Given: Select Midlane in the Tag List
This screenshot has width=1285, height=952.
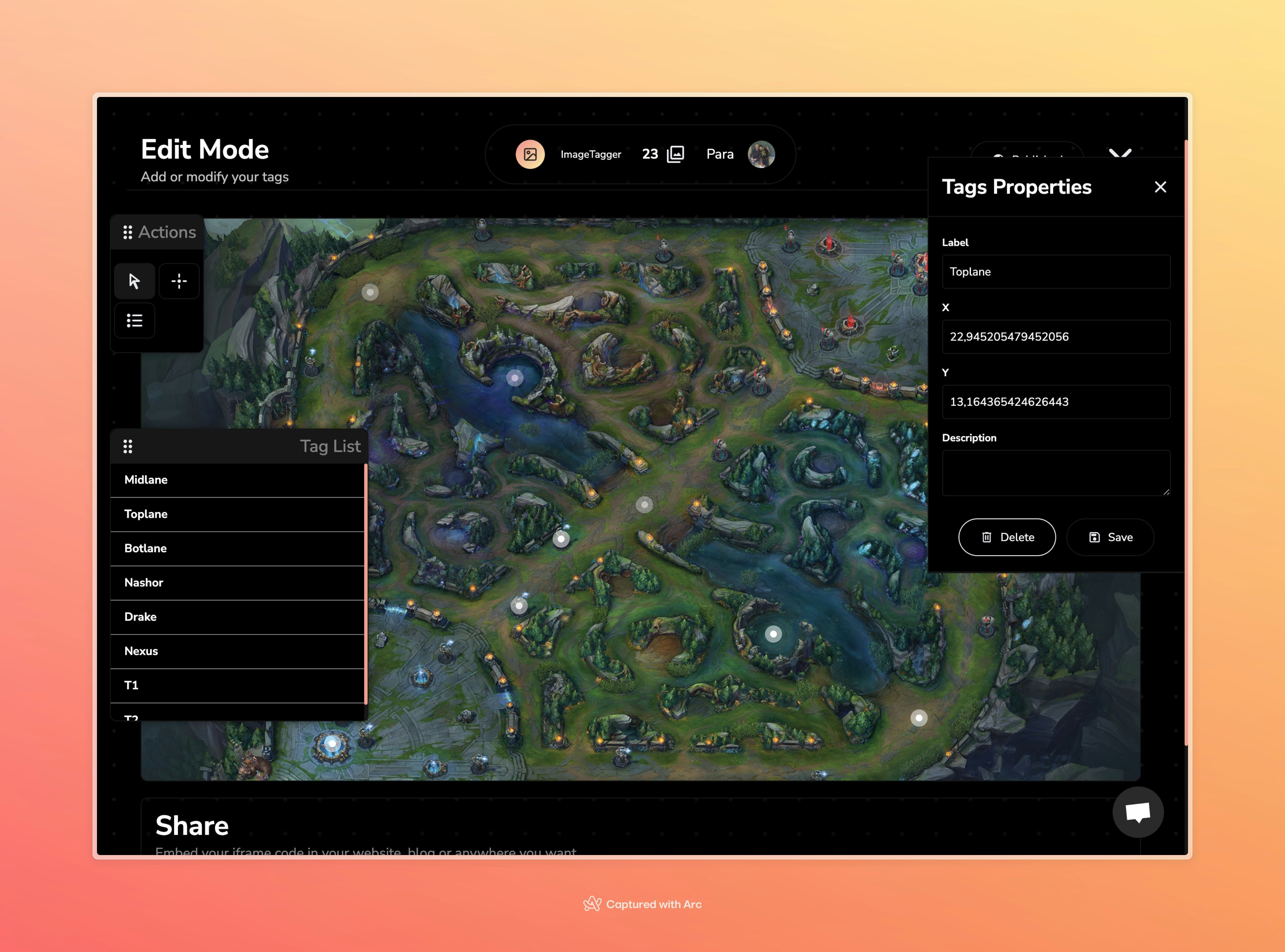Looking at the screenshot, I should coord(237,480).
